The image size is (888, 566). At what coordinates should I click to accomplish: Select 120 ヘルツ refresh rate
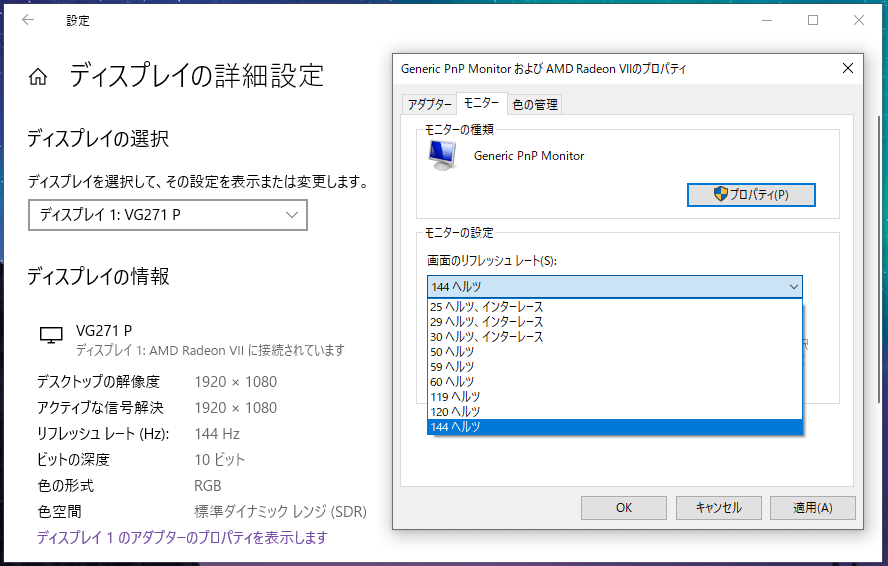(x=615, y=412)
